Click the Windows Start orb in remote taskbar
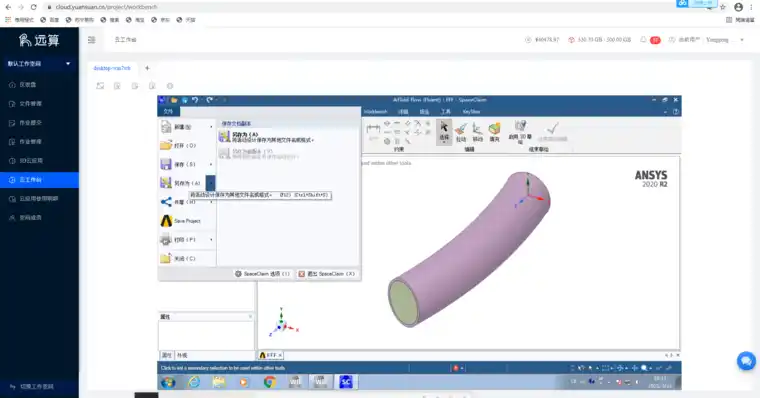Image resolution: width=760 pixels, height=398 pixels. click(x=168, y=382)
